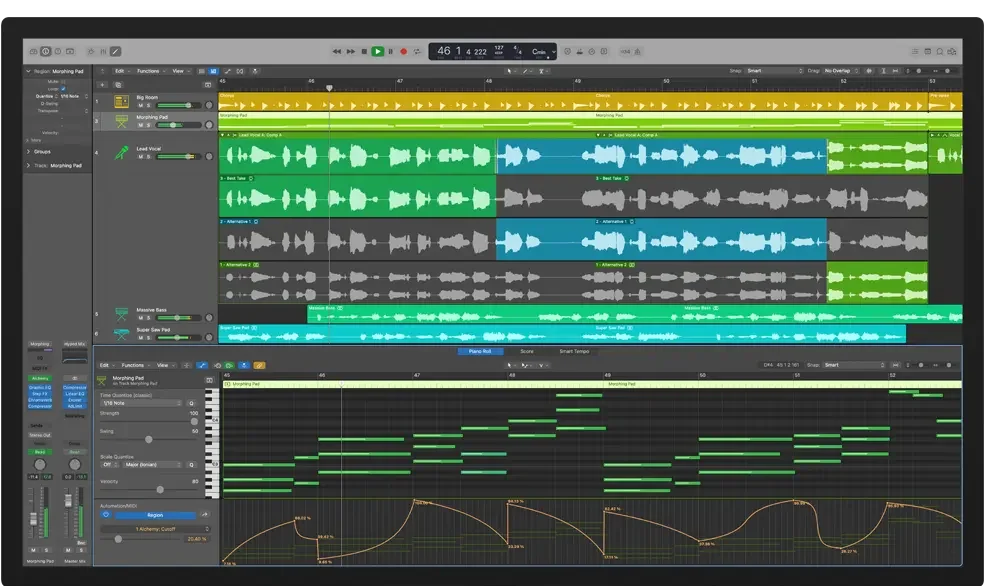Open the Functions menu in Piano Roll
The height and width of the screenshot is (586, 985).
pyautogui.click(x=135, y=365)
